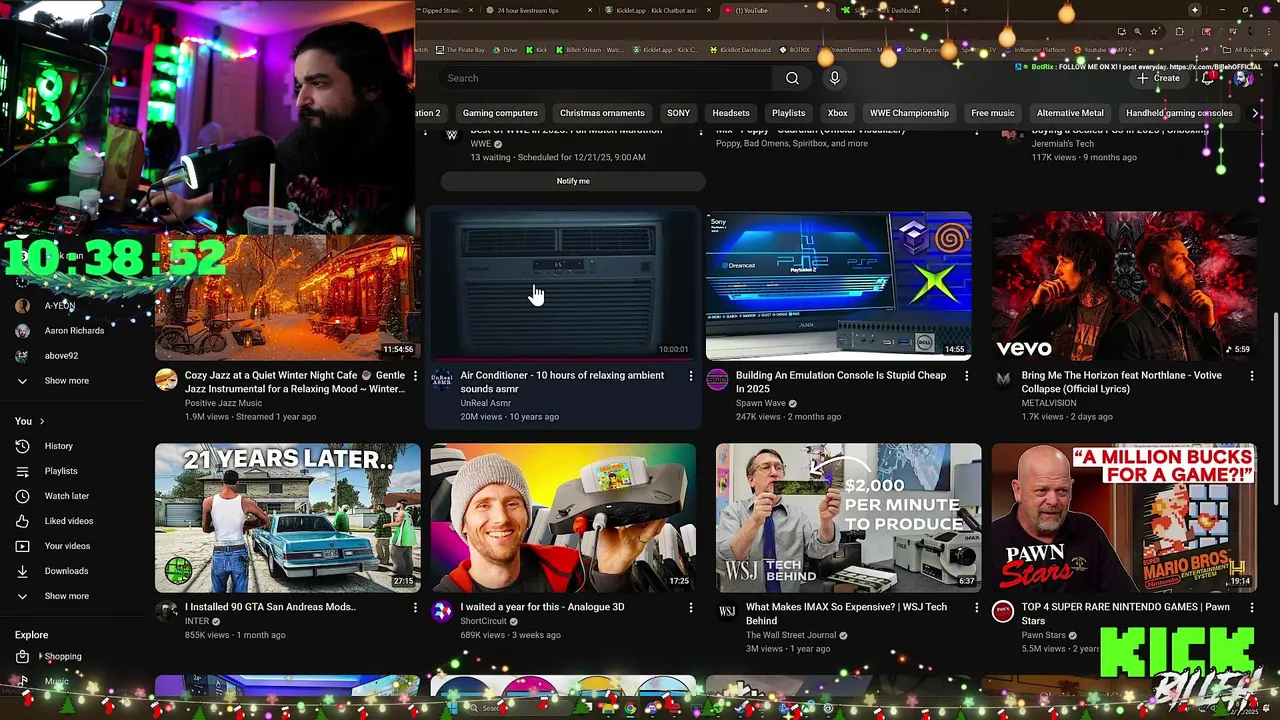Open Shopping under Explore
The width and height of the screenshot is (1280, 720).
click(62, 657)
